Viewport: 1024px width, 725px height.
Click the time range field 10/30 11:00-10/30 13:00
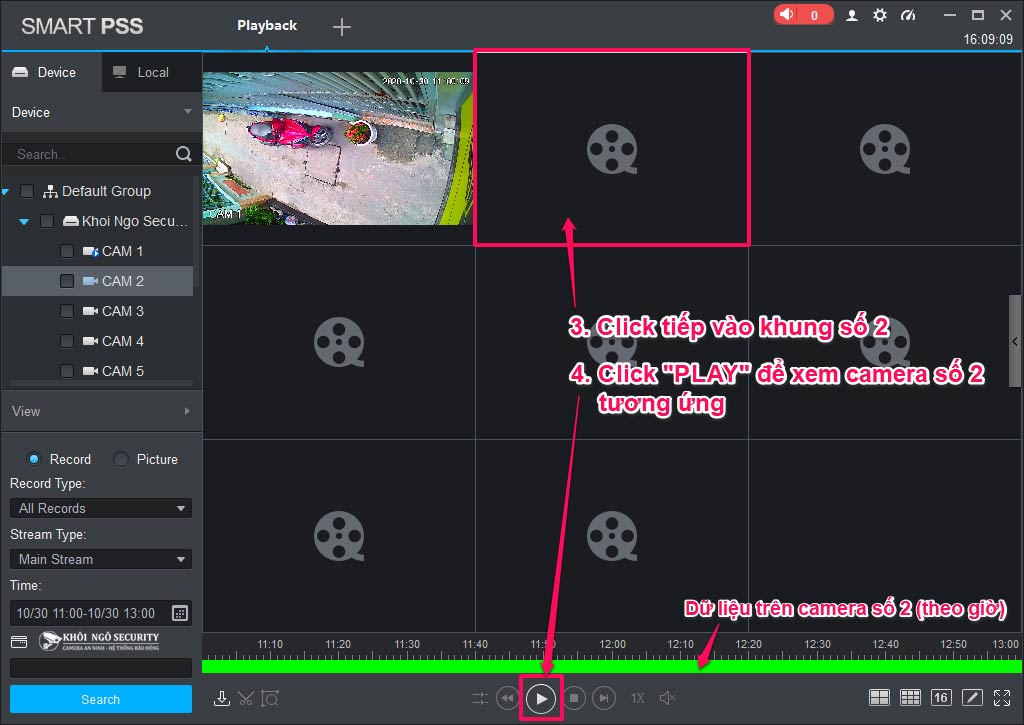101,613
